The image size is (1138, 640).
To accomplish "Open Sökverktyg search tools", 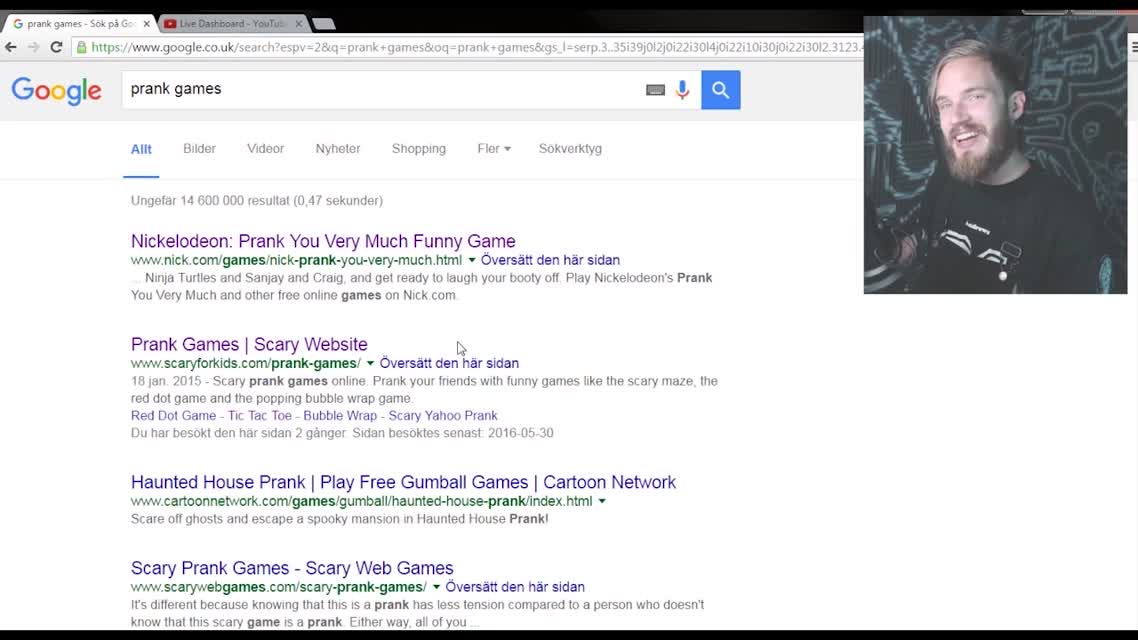I will [570, 149].
